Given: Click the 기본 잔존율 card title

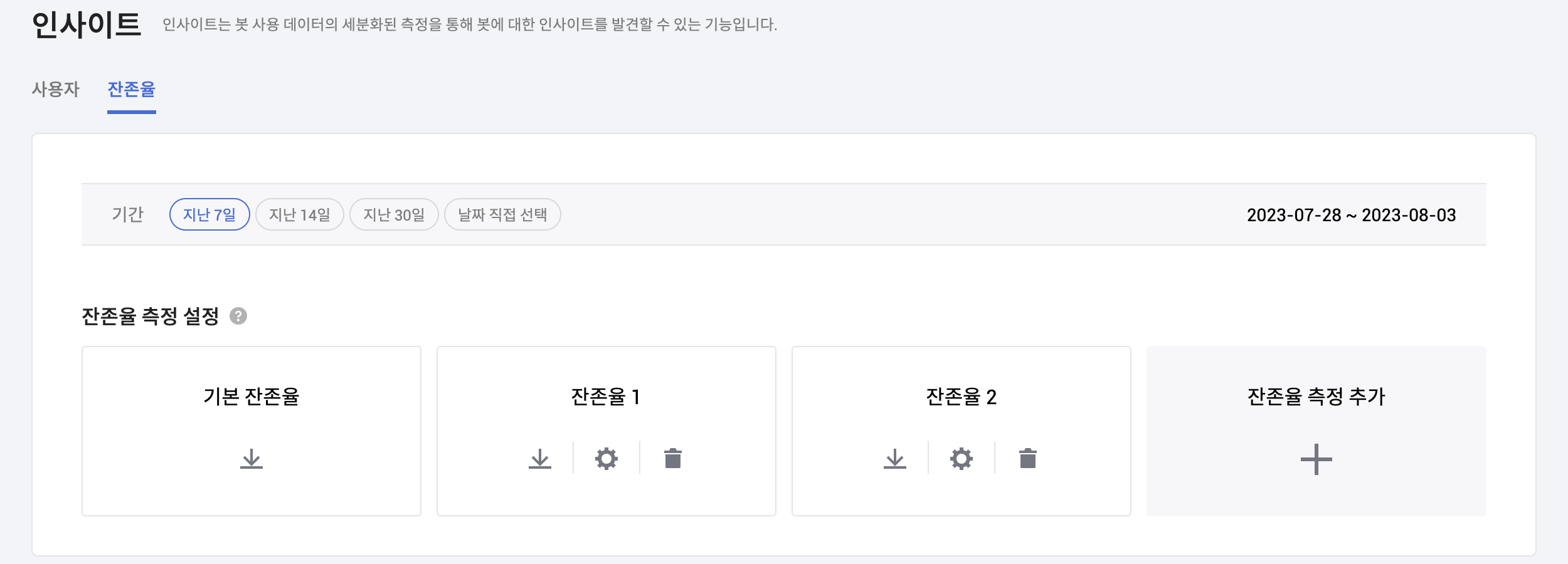Looking at the screenshot, I should pos(252,397).
